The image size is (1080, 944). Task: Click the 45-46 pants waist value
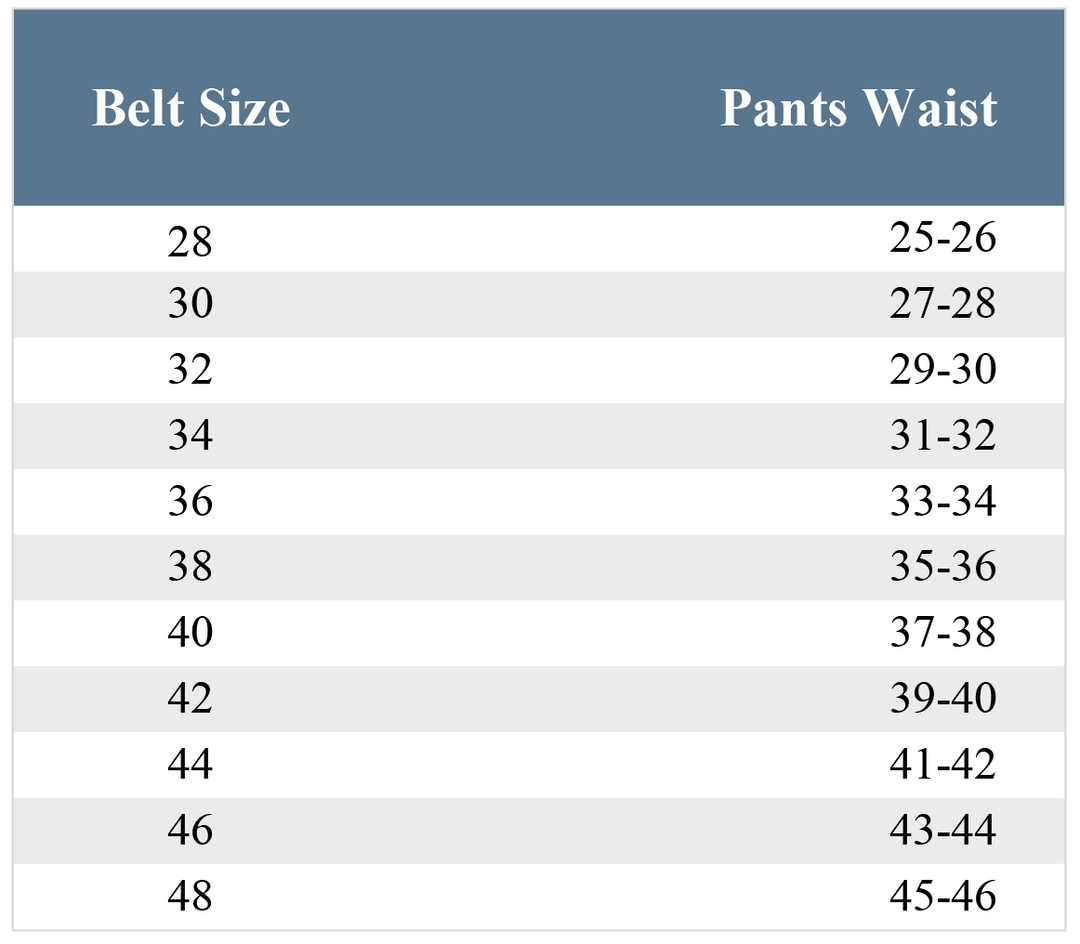click(943, 896)
